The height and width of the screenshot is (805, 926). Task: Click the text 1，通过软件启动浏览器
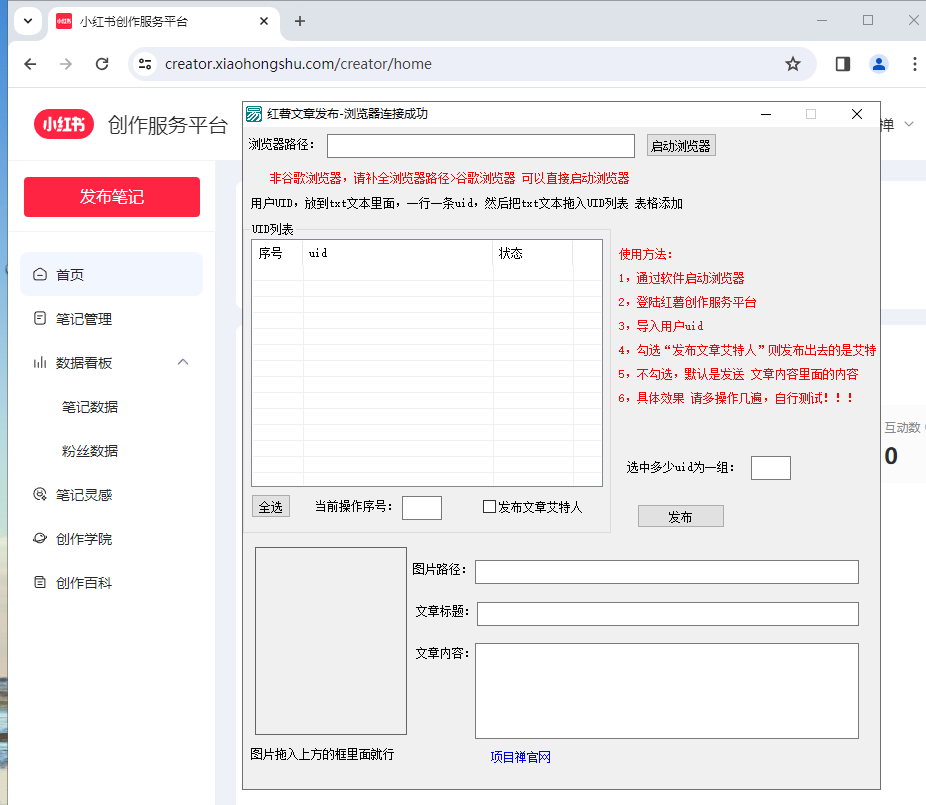(x=682, y=278)
